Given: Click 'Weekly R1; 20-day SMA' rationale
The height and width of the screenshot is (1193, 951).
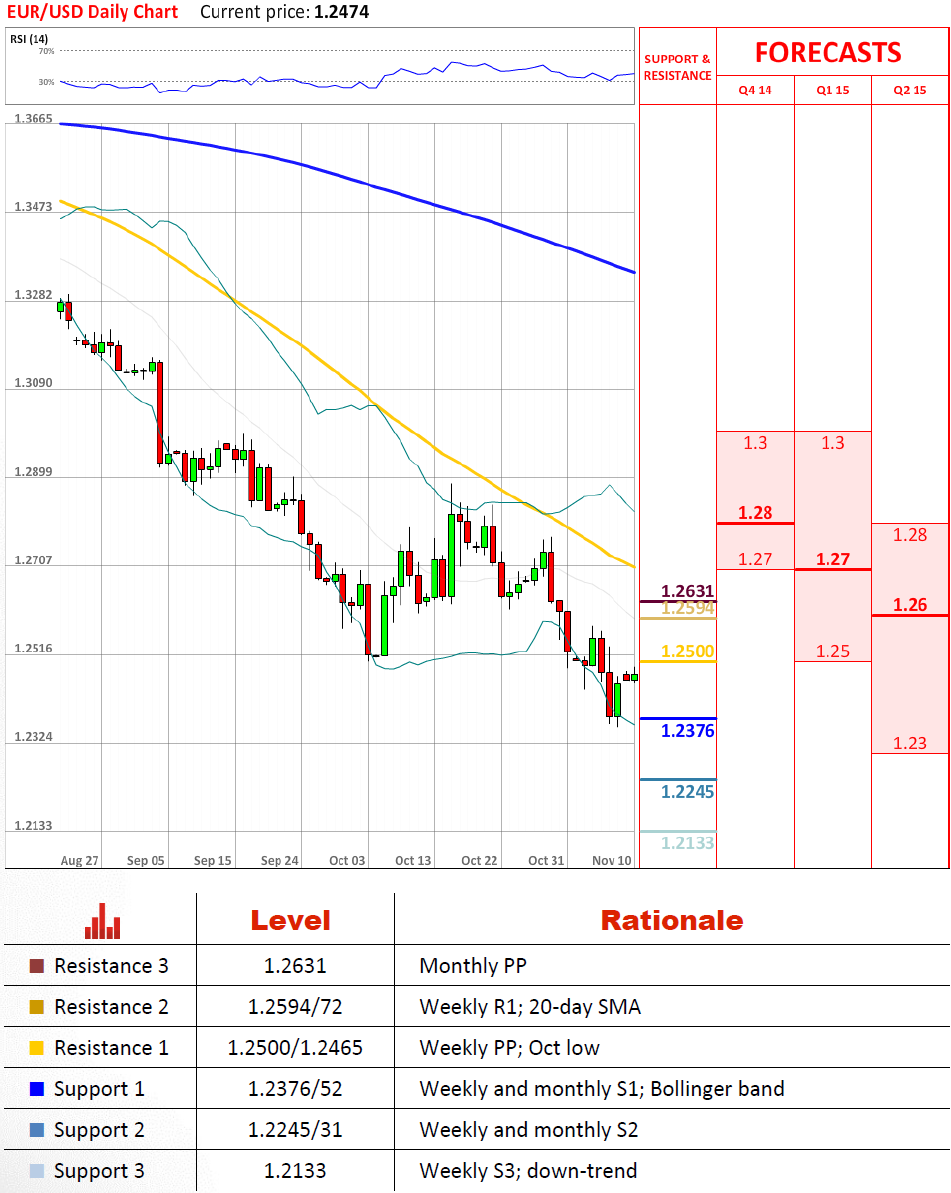Looking at the screenshot, I should coord(530,1007).
